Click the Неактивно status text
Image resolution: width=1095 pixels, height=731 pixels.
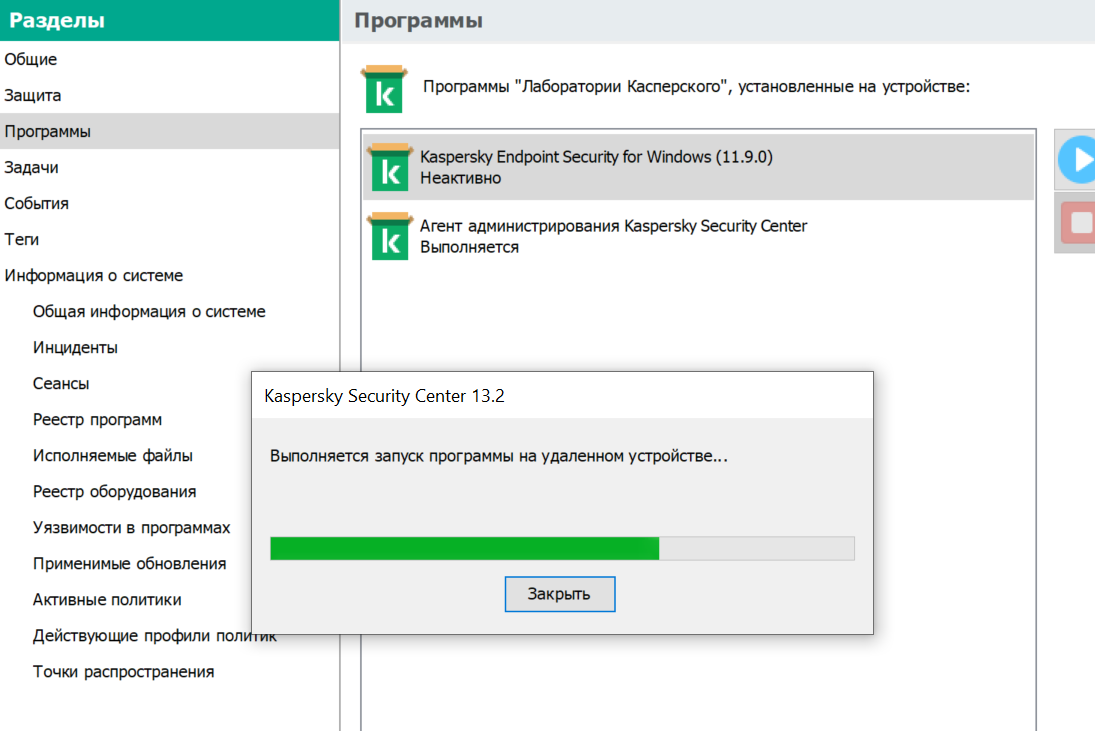point(460,178)
